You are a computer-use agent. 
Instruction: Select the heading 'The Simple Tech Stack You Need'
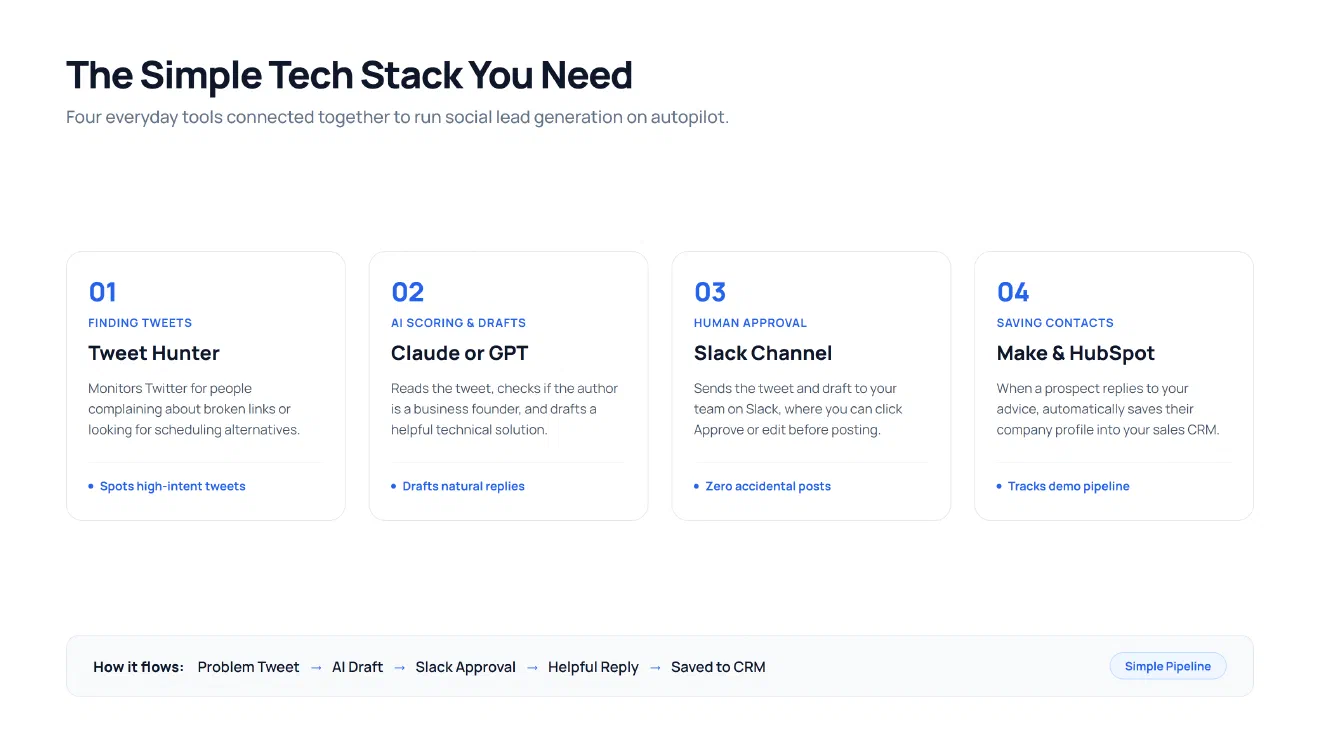(349, 76)
